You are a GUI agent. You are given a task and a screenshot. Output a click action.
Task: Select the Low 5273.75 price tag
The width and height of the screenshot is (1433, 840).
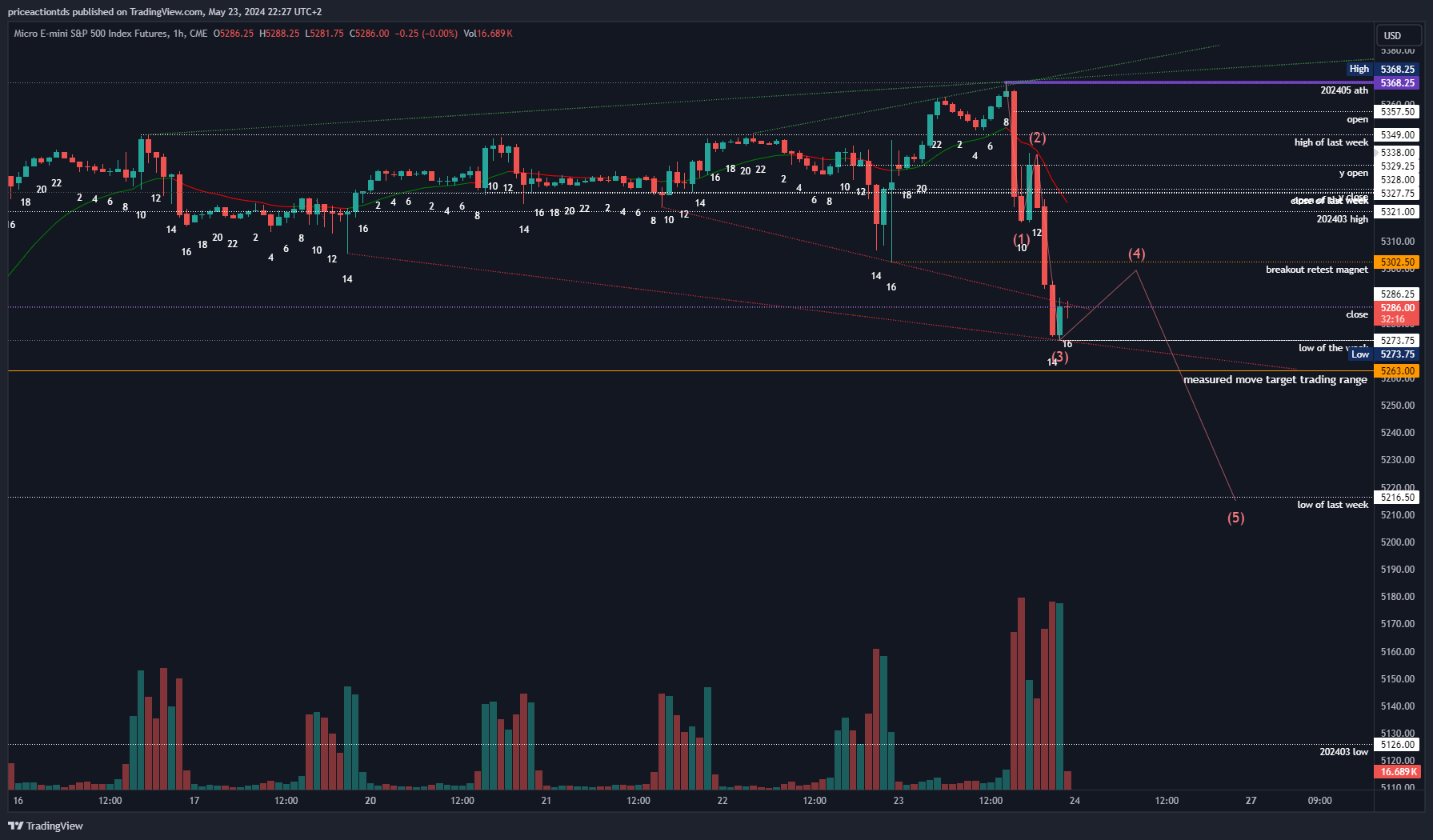pyautogui.click(x=1383, y=354)
